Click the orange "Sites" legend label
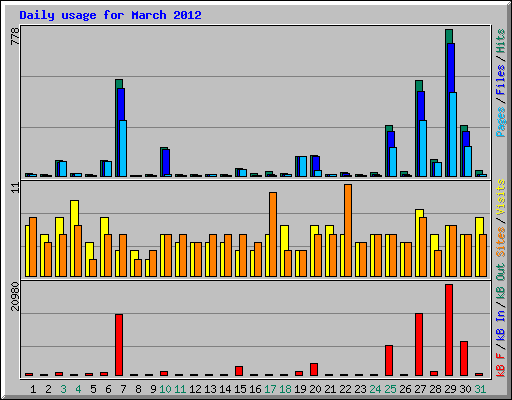This screenshot has width=512, height=400. point(500,242)
